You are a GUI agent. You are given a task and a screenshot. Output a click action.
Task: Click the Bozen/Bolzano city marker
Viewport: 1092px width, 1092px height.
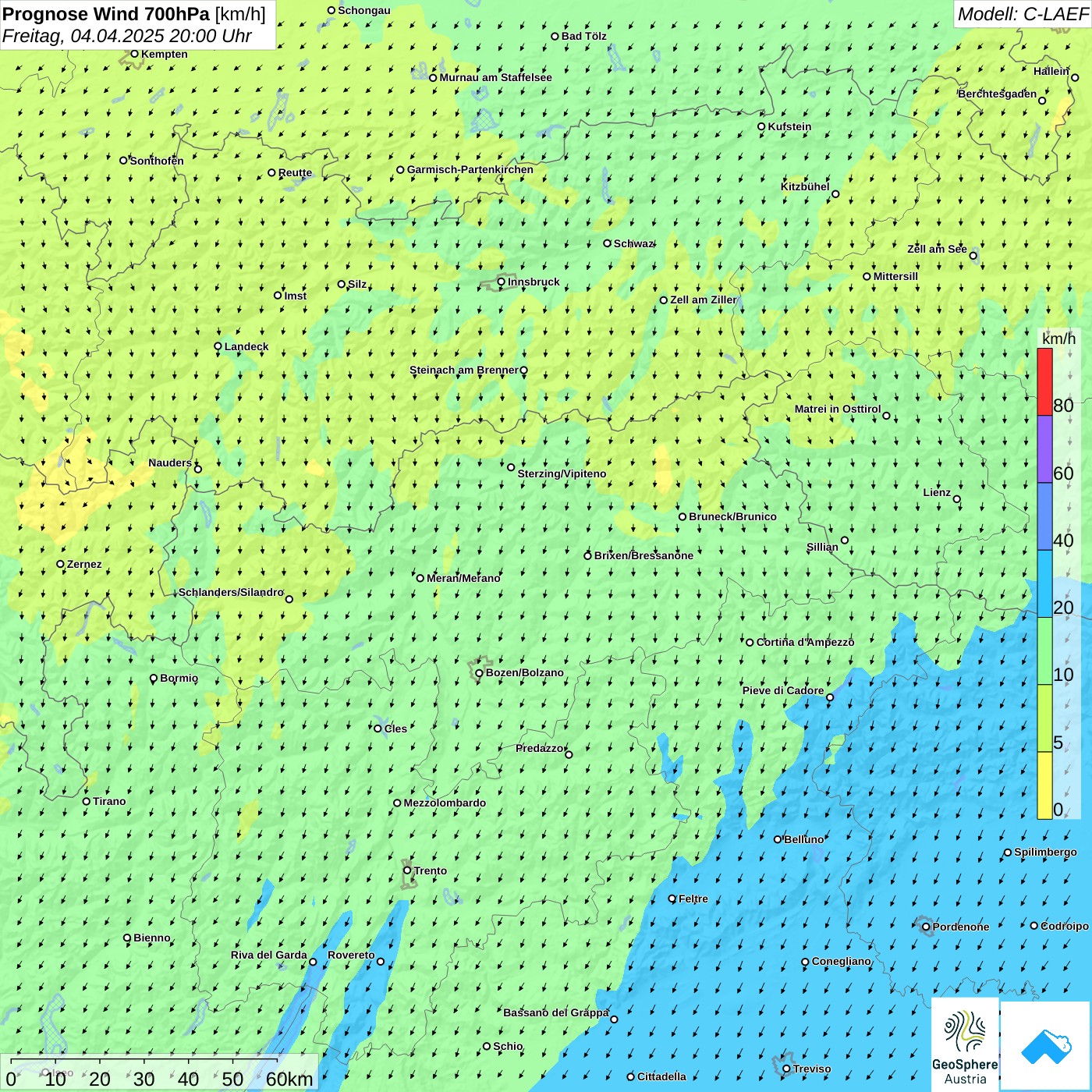click(479, 673)
